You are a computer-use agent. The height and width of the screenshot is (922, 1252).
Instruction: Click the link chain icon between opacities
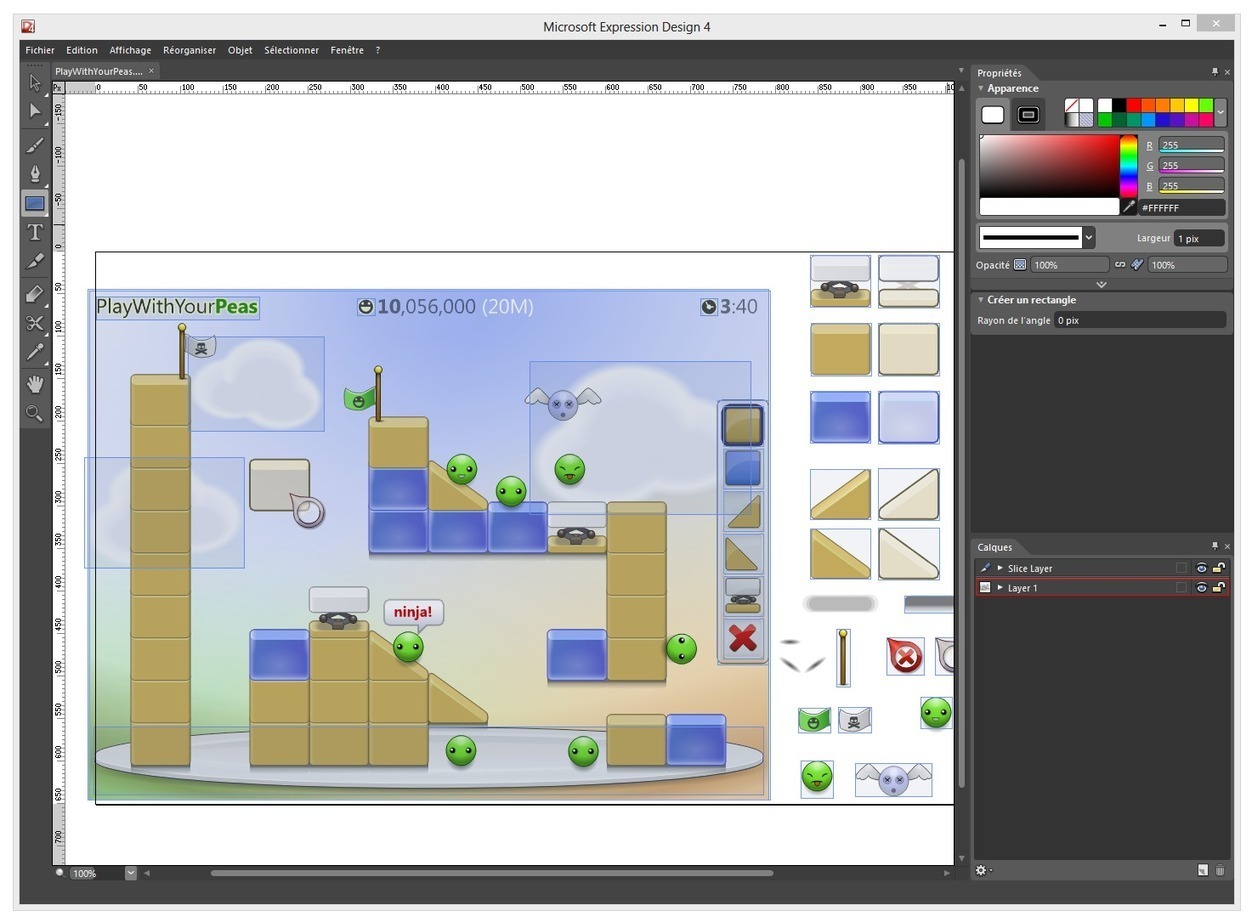point(1120,265)
